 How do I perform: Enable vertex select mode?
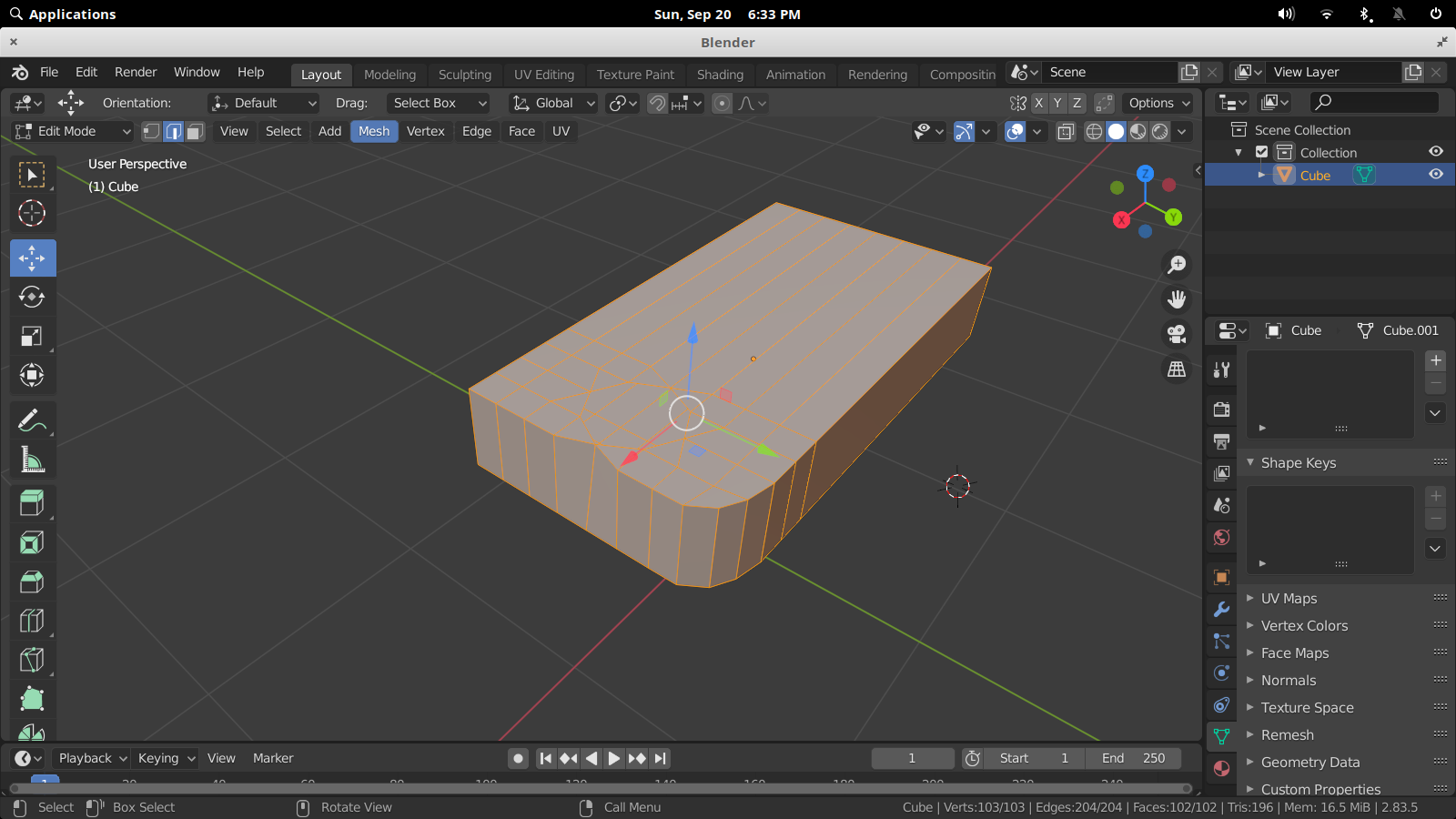(151, 131)
